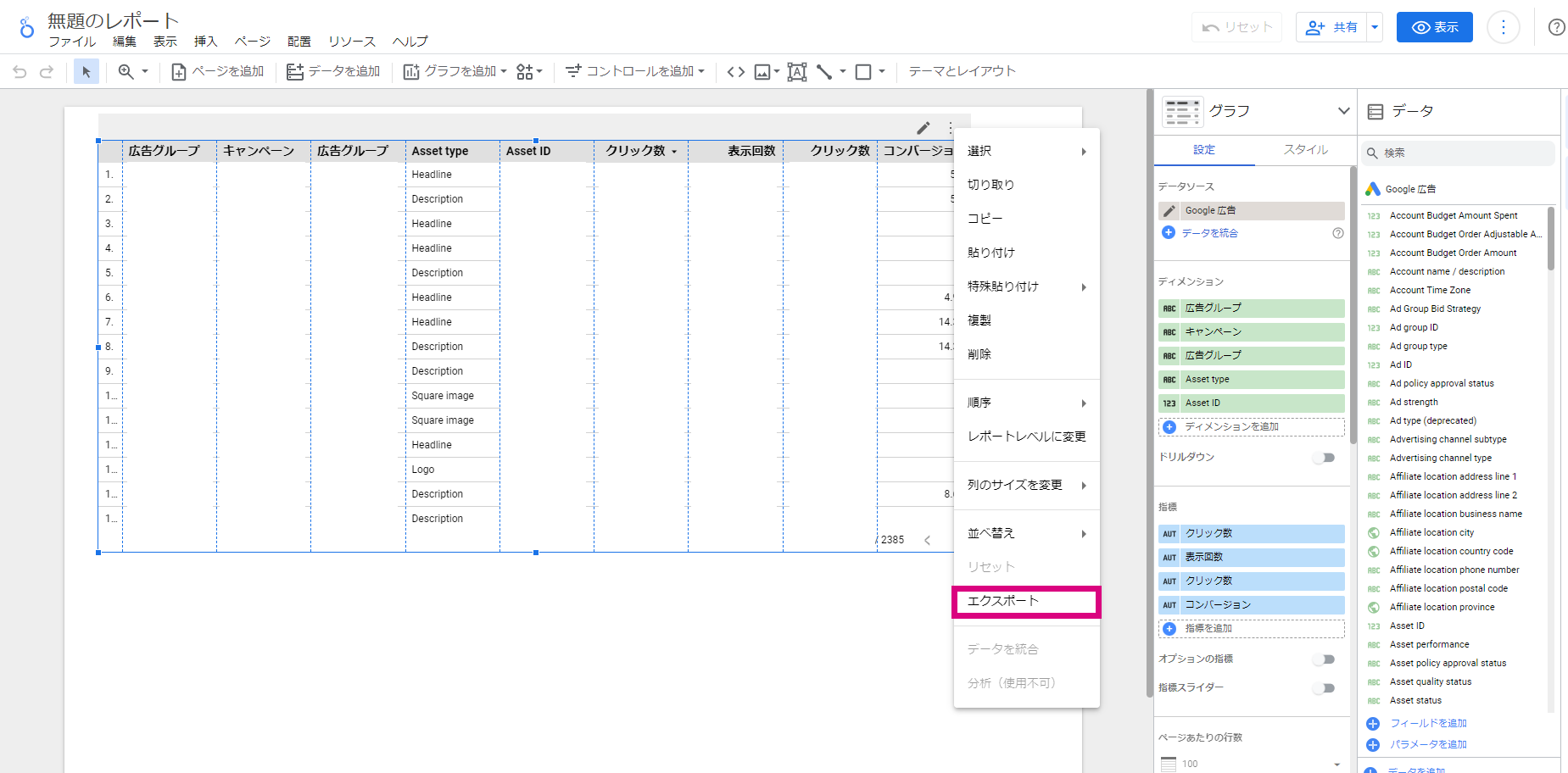Toggle the オプションの指標 switch
Screen dimensions: 1568x773
click(x=1325, y=659)
